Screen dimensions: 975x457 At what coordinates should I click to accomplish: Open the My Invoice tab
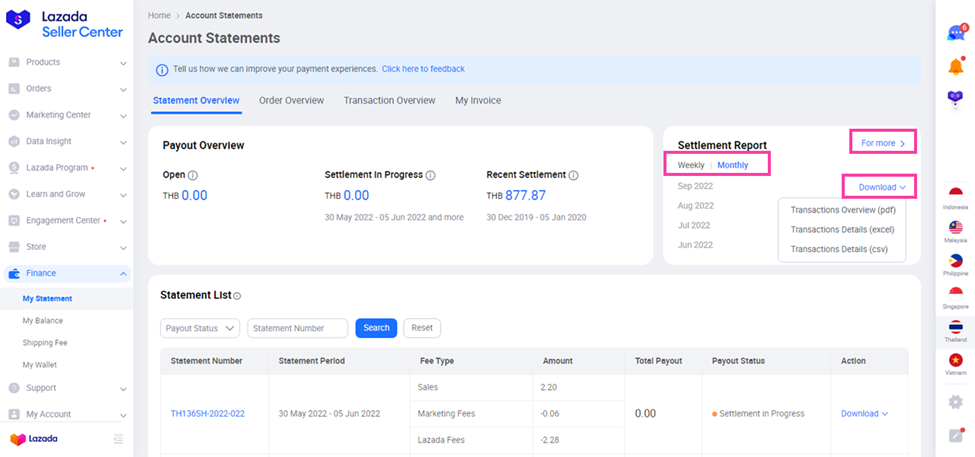478,100
